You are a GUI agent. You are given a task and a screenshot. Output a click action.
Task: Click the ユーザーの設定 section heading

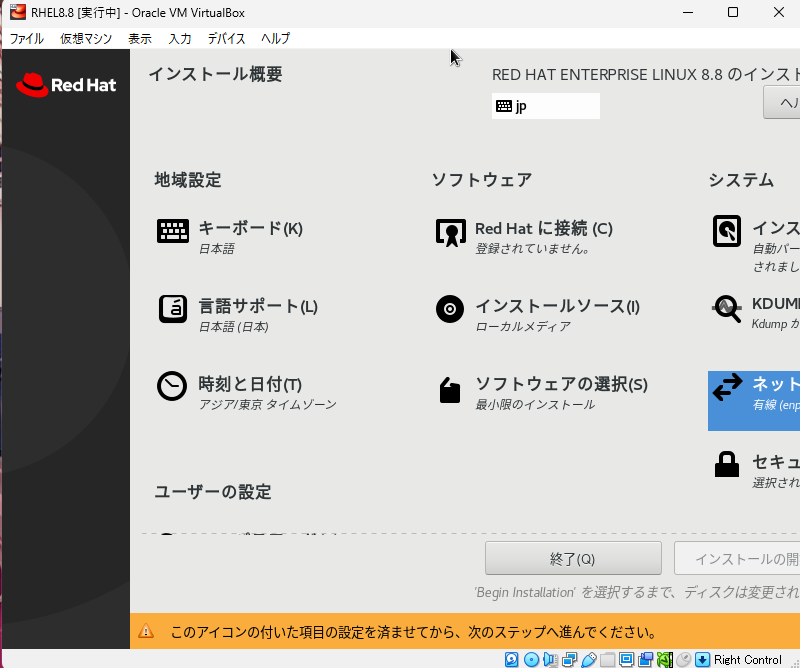click(x=213, y=492)
